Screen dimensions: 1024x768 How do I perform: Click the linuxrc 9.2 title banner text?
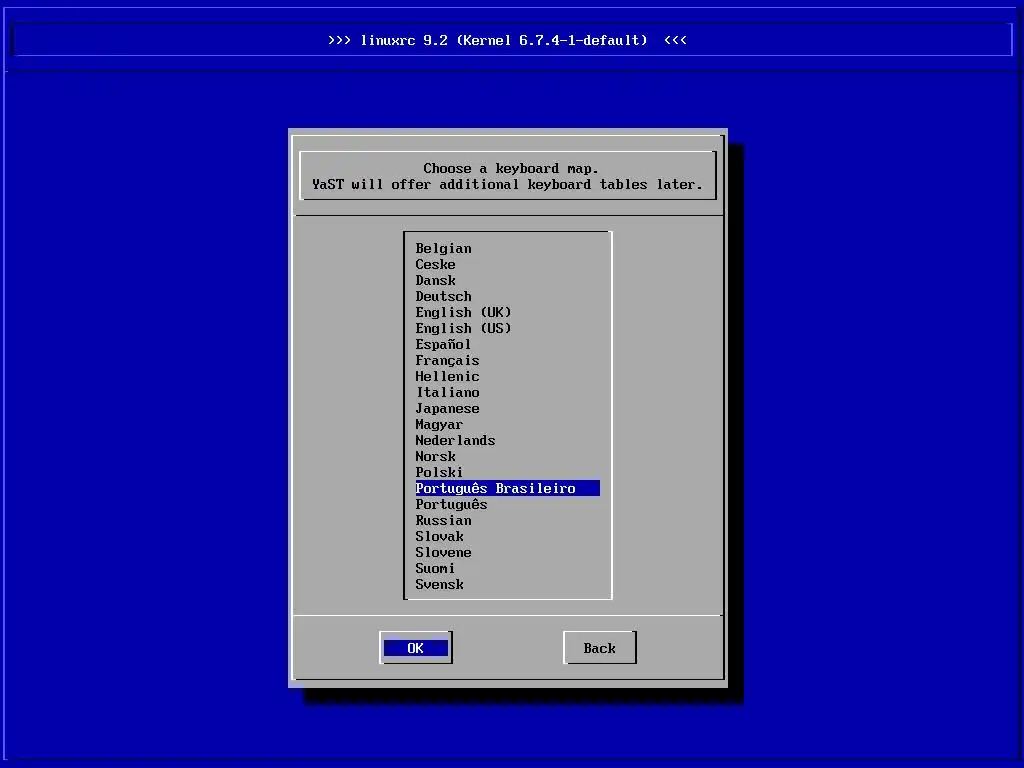tap(507, 40)
